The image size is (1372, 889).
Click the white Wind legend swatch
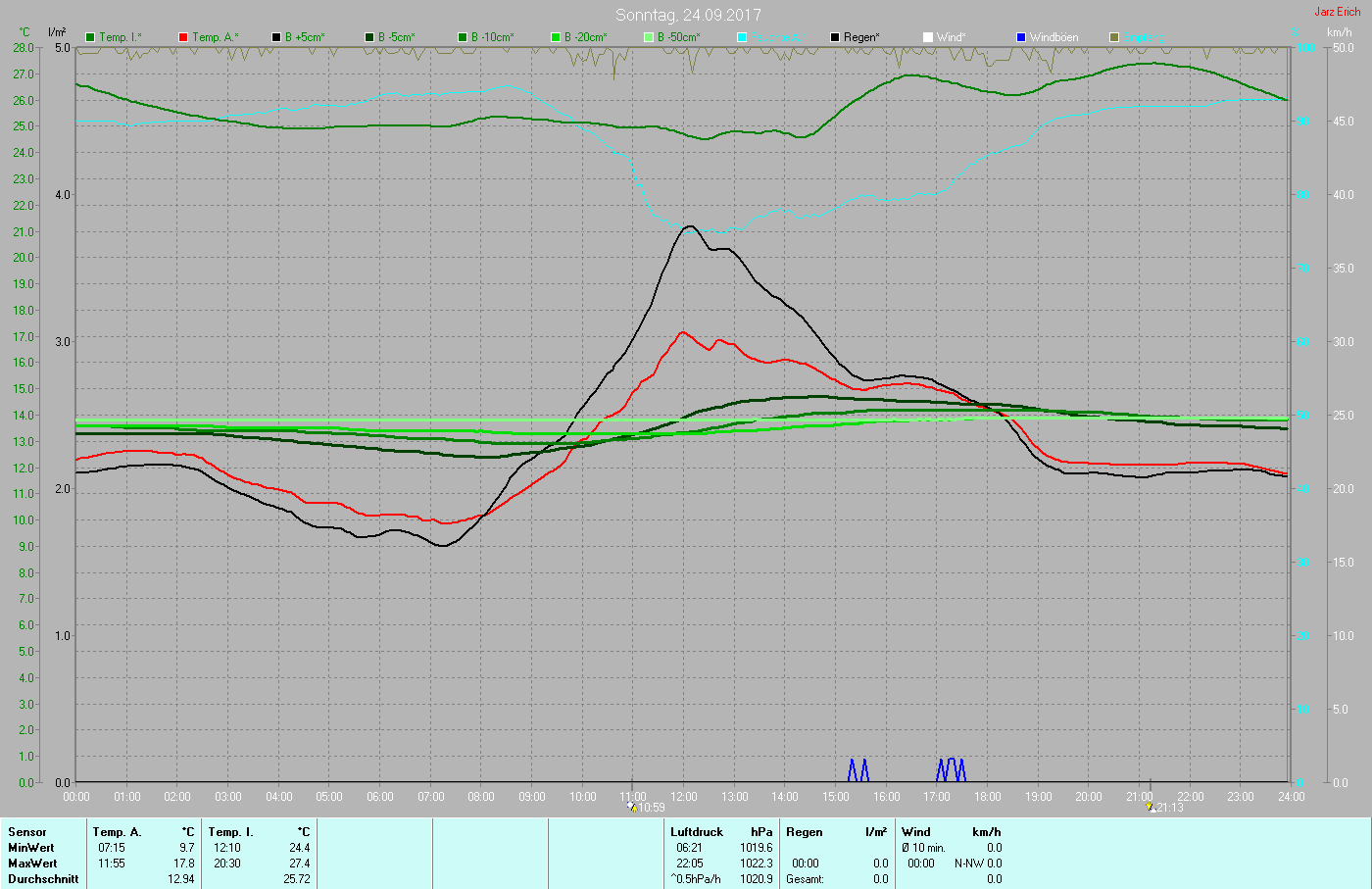[928, 37]
